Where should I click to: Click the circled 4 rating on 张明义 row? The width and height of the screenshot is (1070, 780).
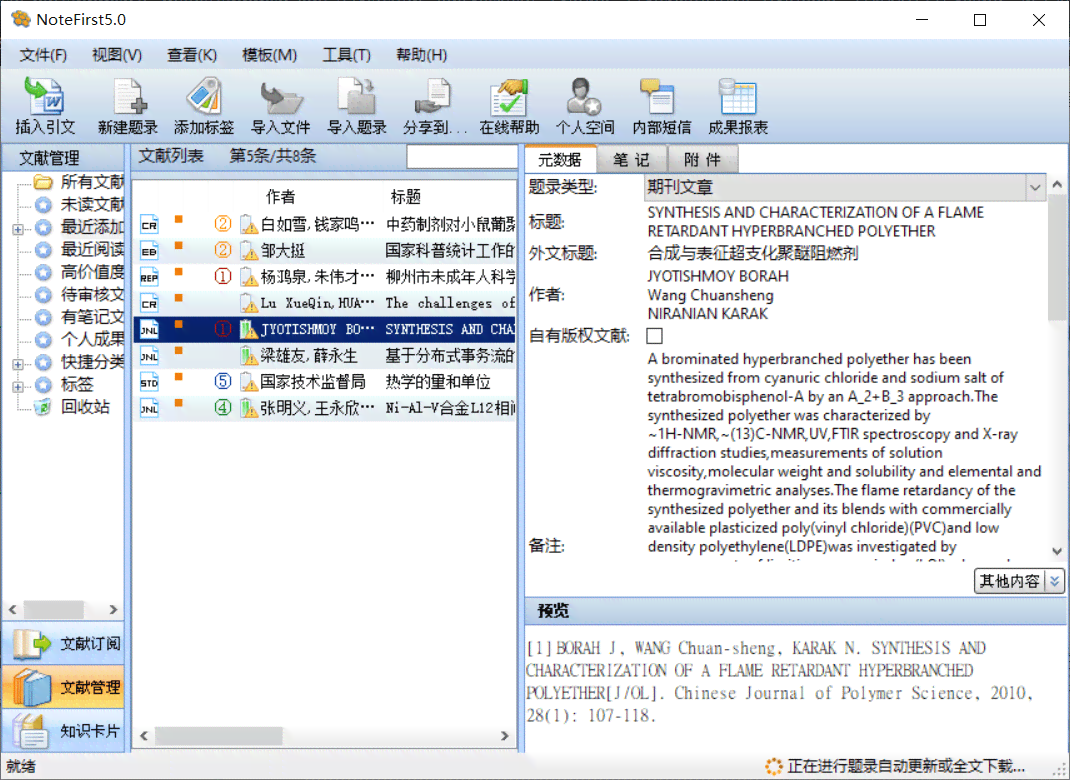coord(222,408)
